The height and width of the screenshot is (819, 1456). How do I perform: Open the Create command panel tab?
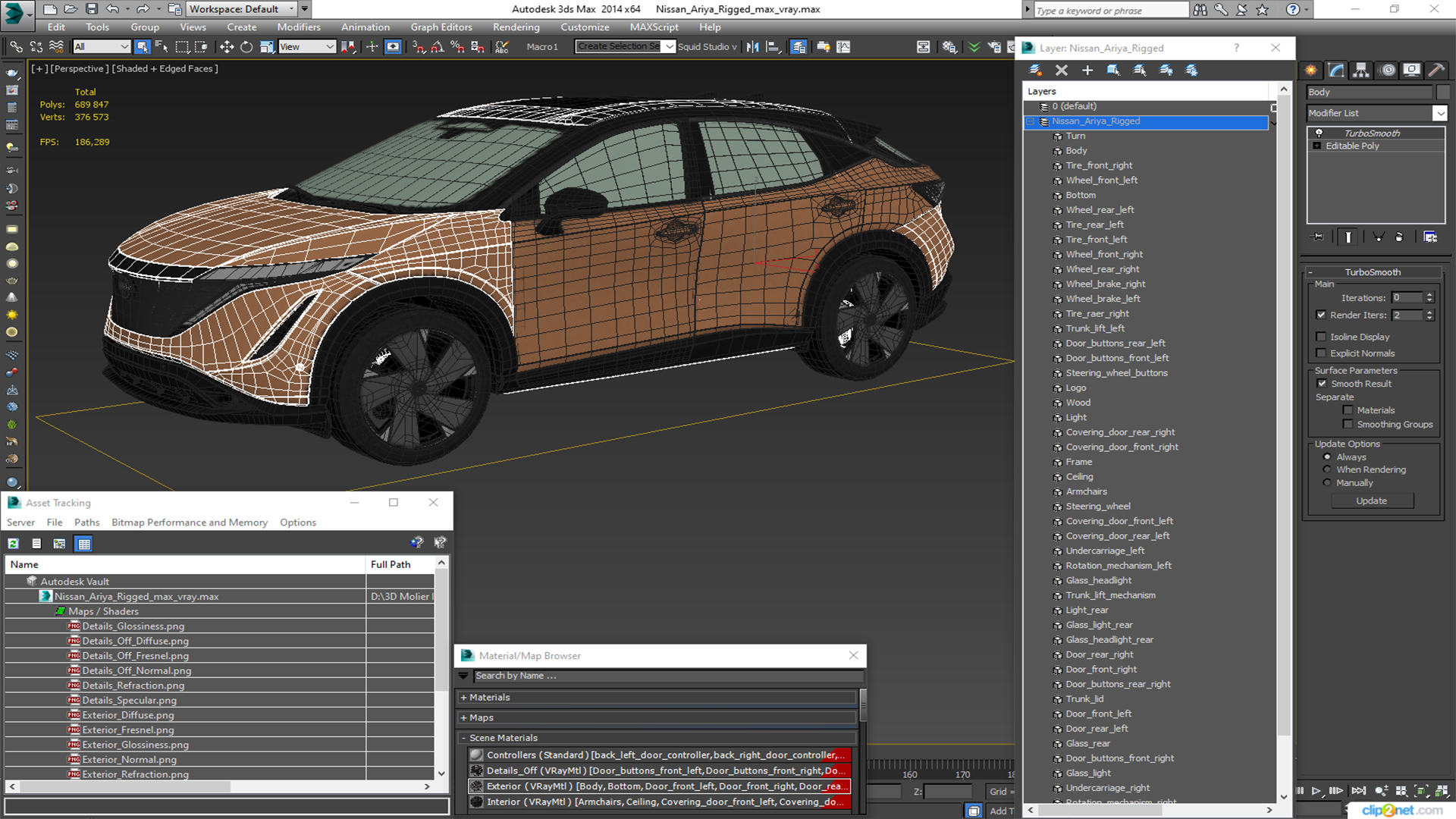1311,71
